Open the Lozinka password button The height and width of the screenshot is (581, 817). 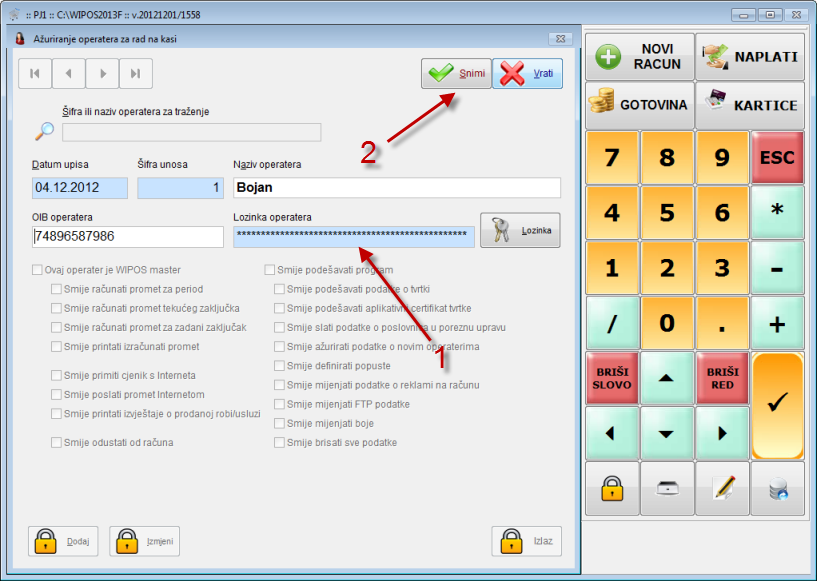(x=520, y=232)
